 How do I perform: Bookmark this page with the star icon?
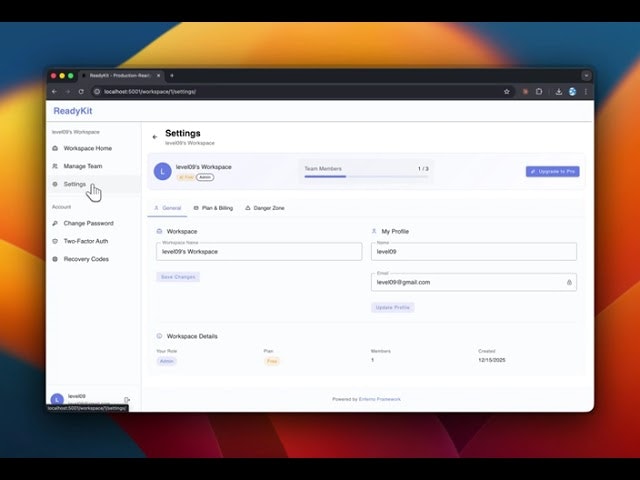(x=507, y=92)
